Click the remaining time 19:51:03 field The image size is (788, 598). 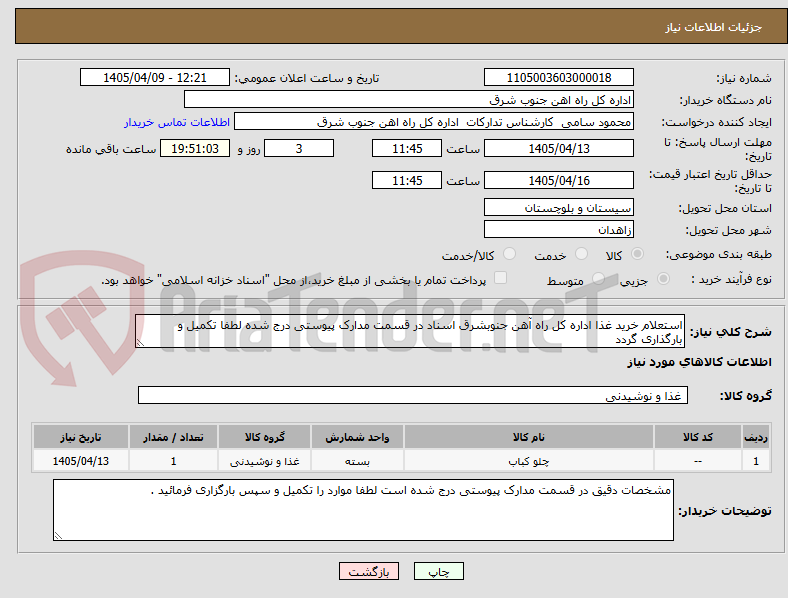tap(195, 149)
